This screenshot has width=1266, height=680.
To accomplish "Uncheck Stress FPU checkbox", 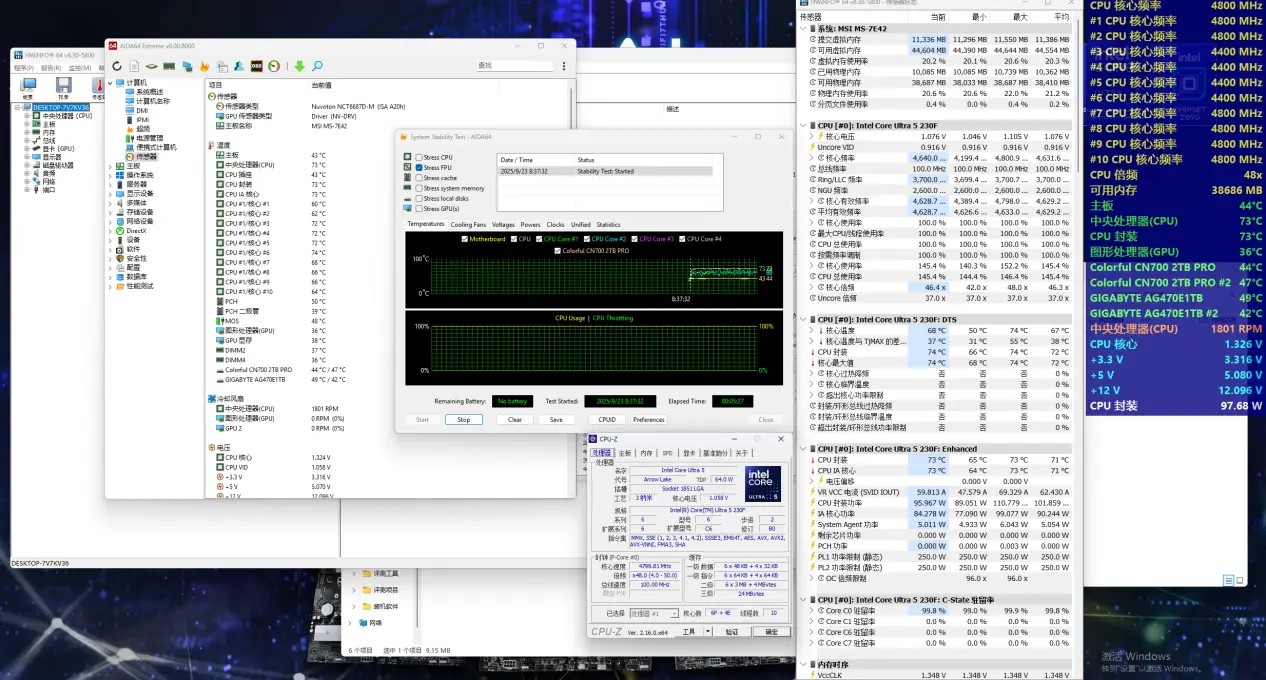I will coord(419,168).
